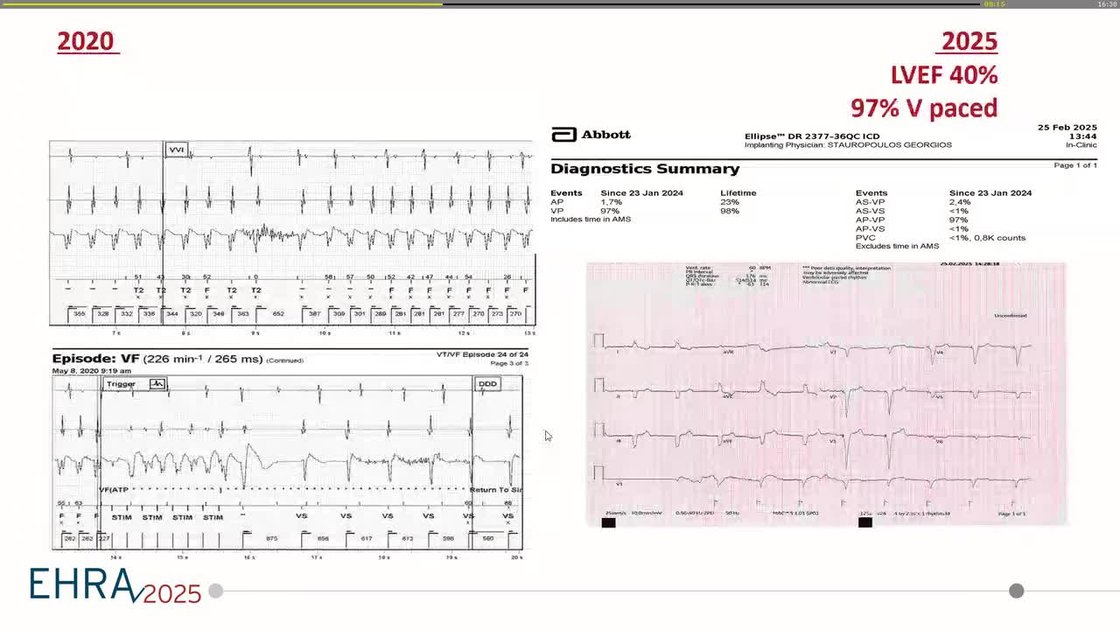The width and height of the screenshot is (1120, 630).
Task: Click the 97% V paced text
Action: point(924,108)
